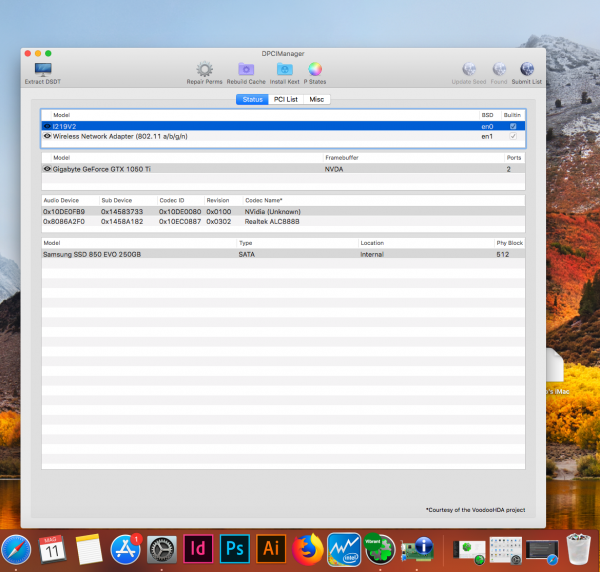Run Repair Perms gear tool

point(204,70)
